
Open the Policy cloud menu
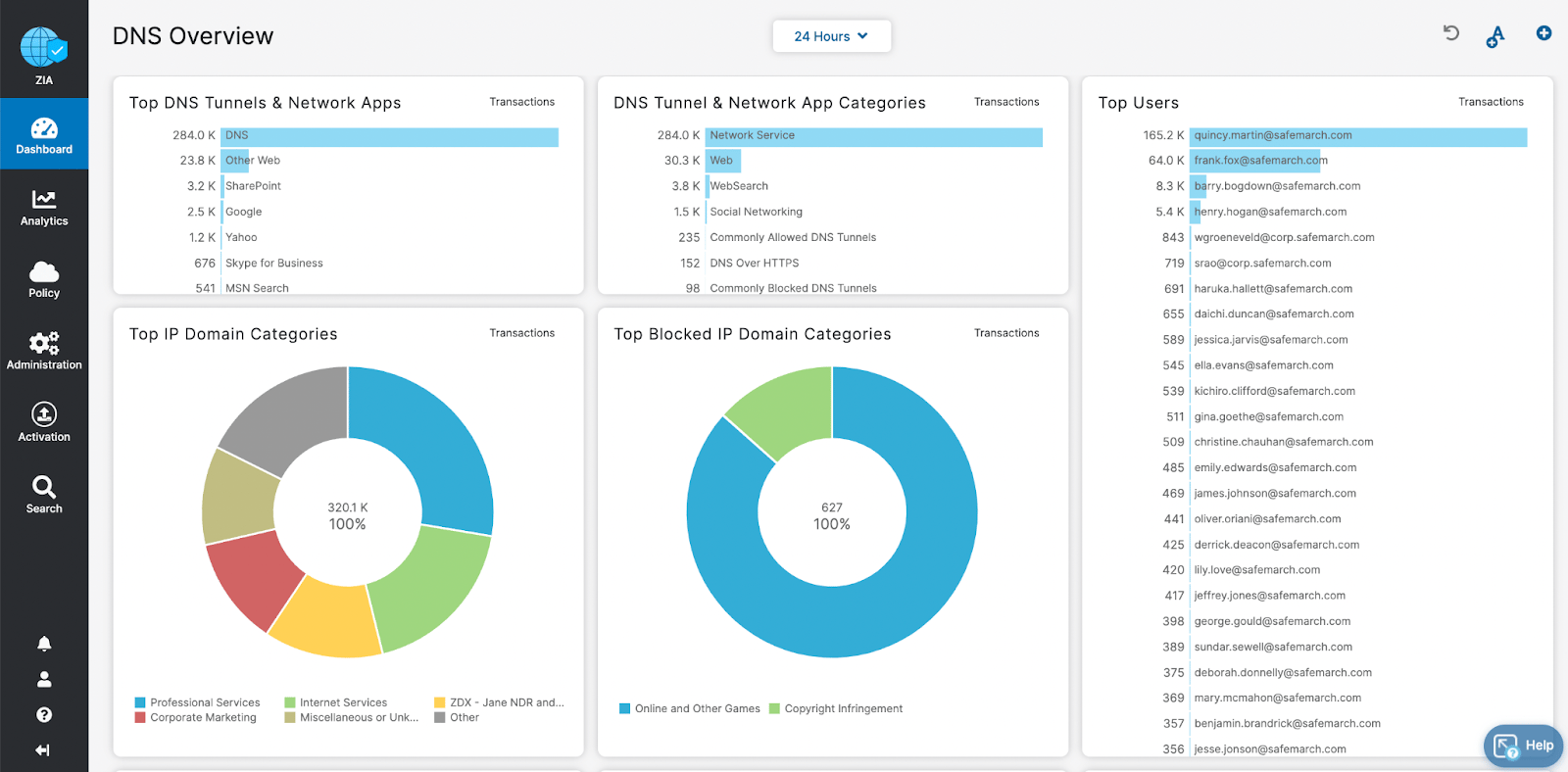point(44,279)
